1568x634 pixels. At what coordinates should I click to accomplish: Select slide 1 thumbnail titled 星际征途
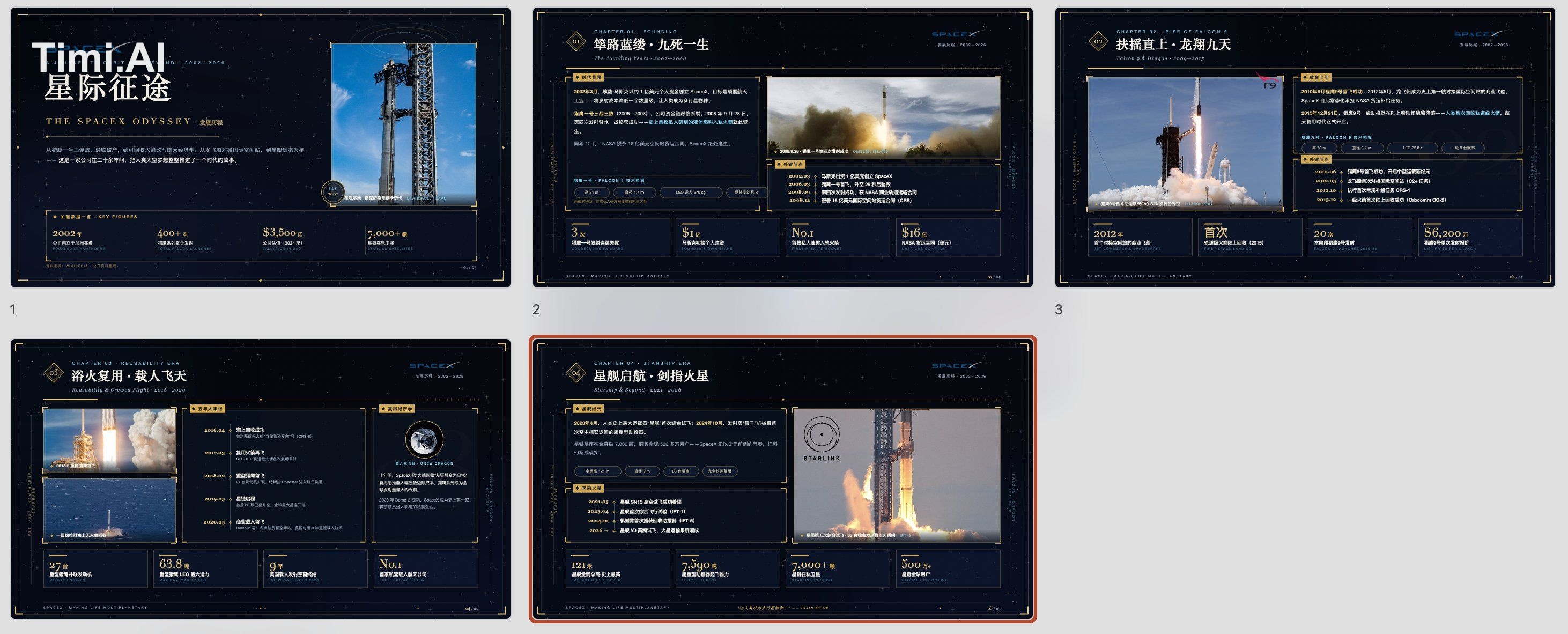coord(261,148)
